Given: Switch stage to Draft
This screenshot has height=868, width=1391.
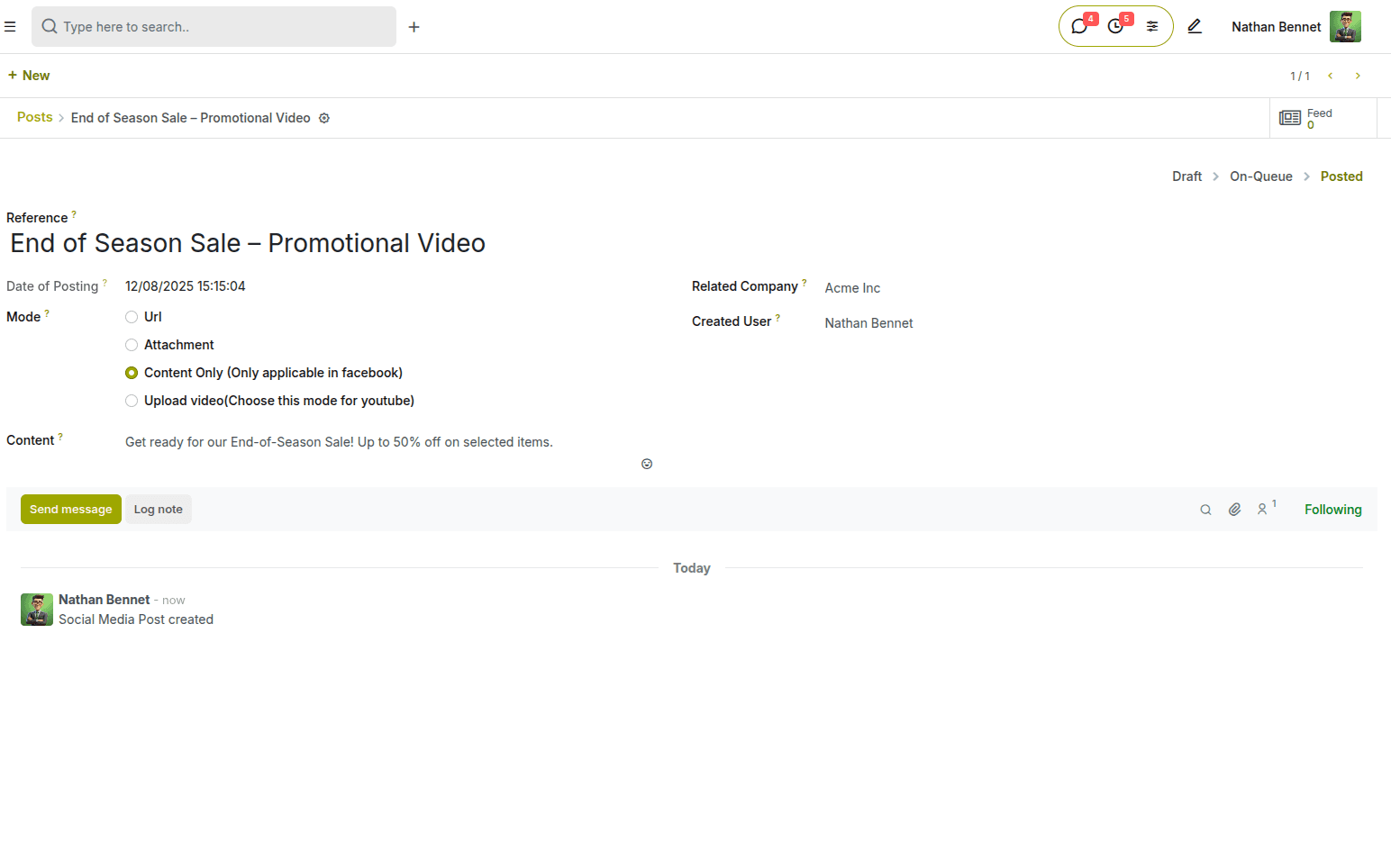Looking at the screenshot, I should pos(1186,176).
